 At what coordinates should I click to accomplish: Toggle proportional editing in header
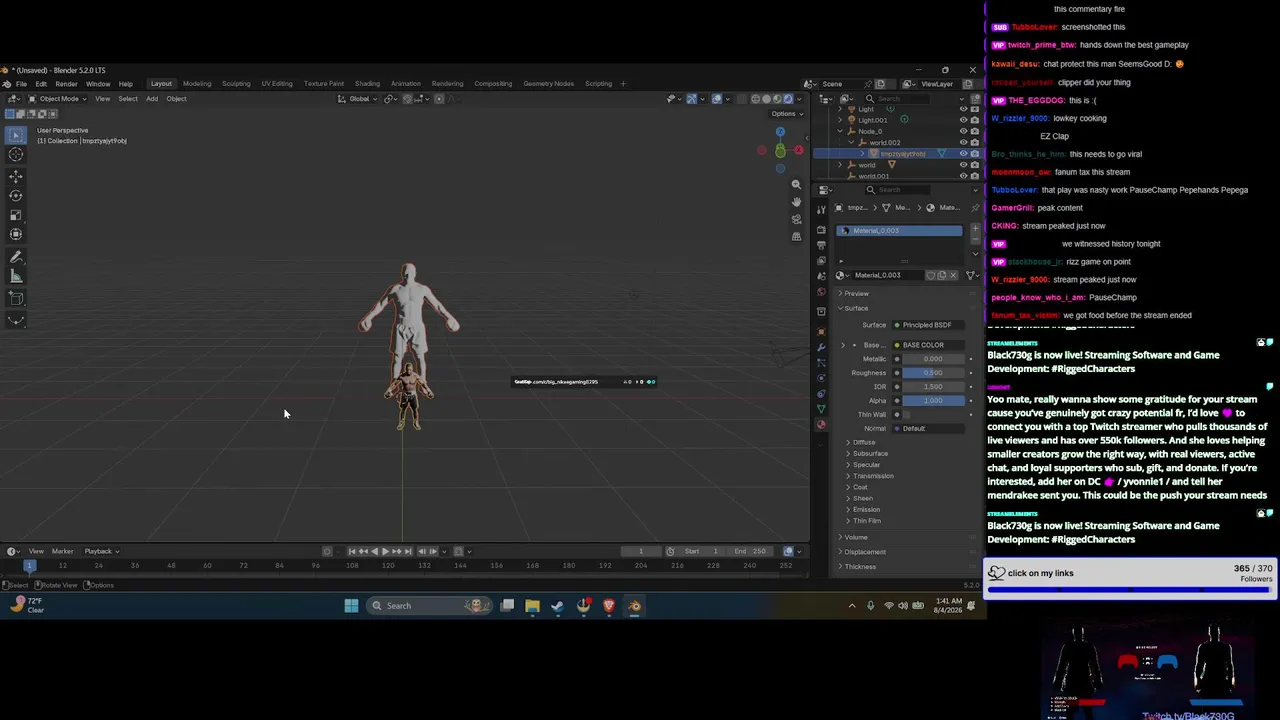(x=439, y=99)
